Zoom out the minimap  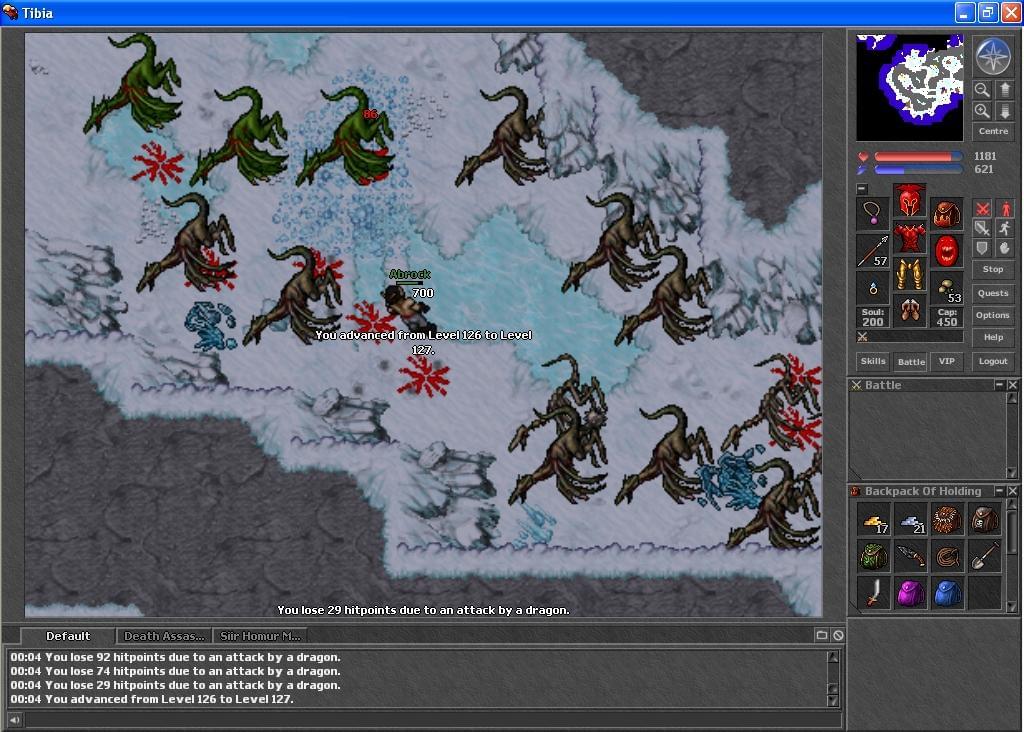click(x=982, y=89)
